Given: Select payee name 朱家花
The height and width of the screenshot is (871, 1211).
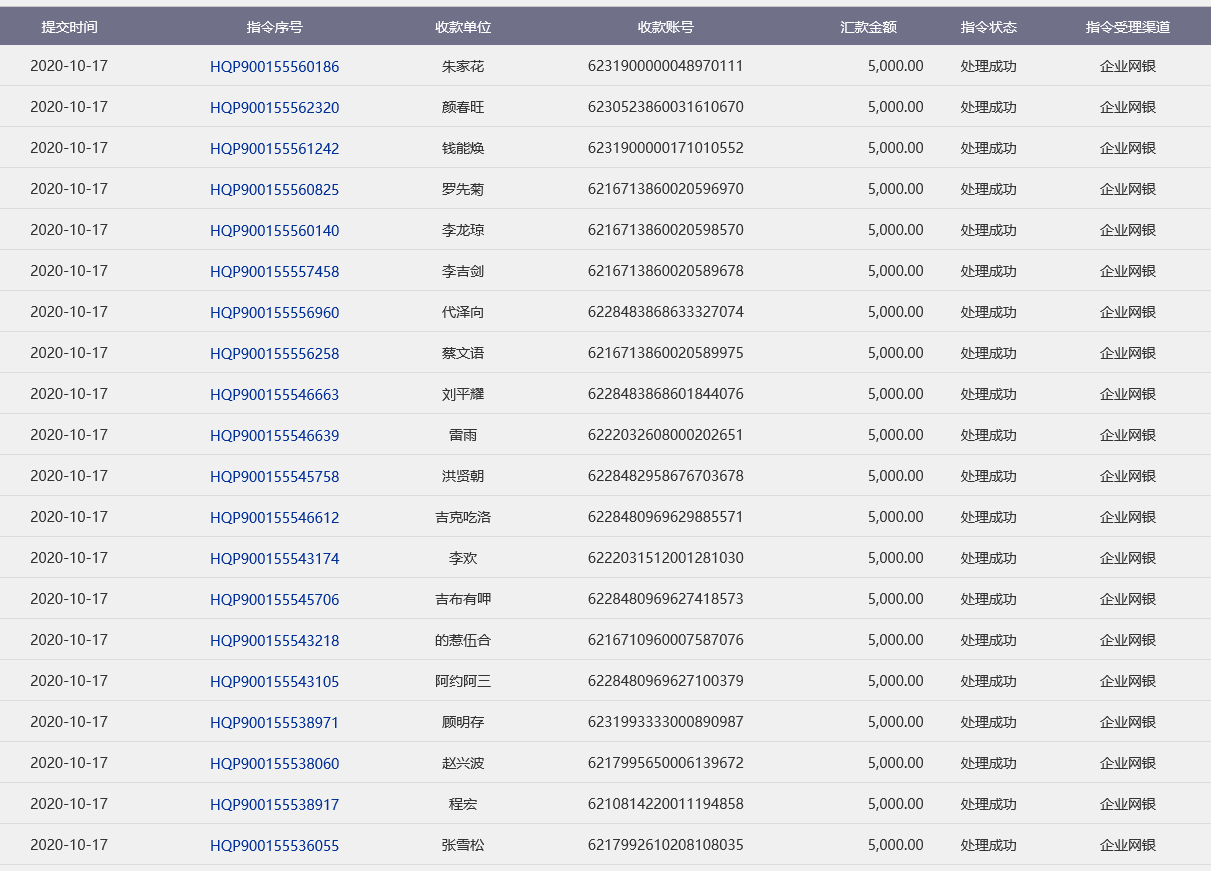Looking at the screenshot, I should 463,67.
